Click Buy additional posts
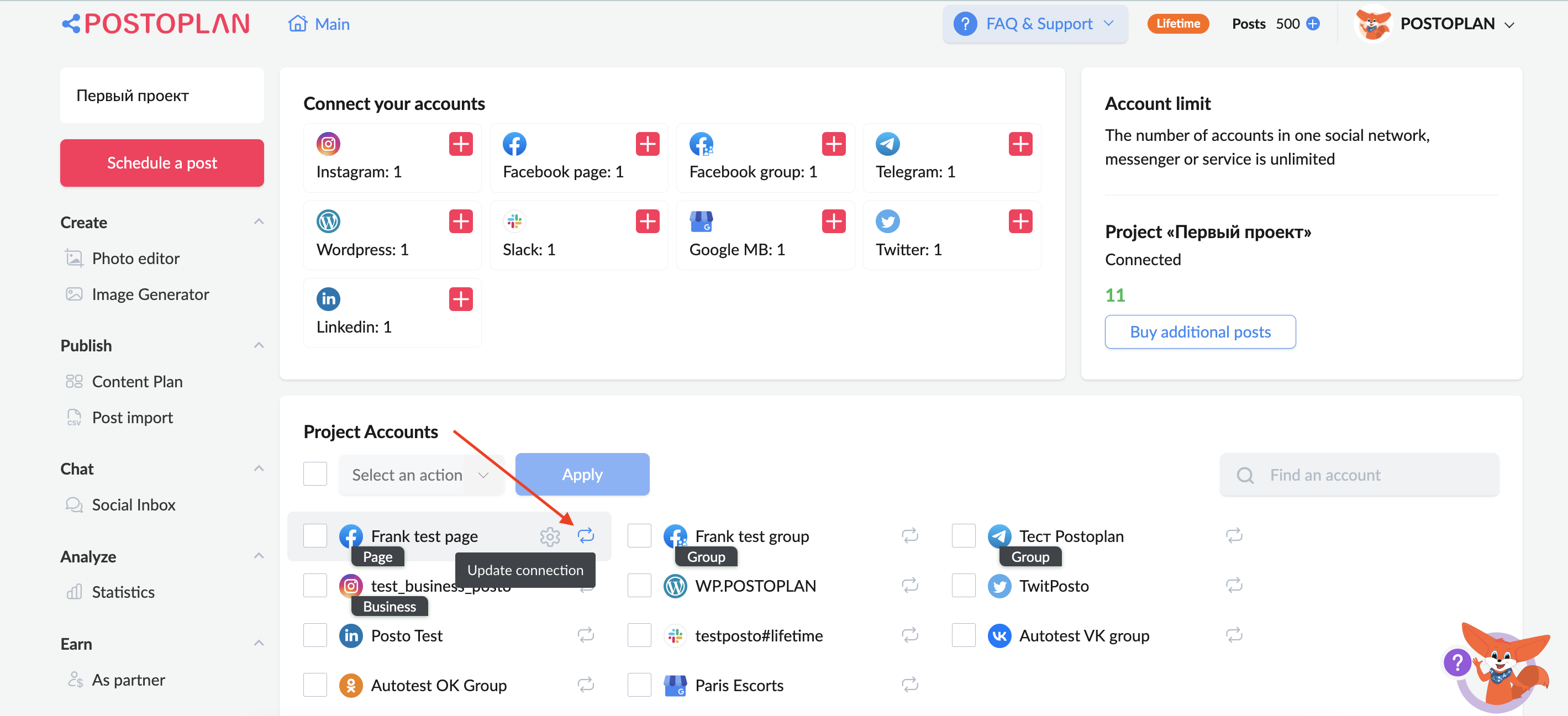Screen dimensions: 1568x716 [x=1199, y=332]
